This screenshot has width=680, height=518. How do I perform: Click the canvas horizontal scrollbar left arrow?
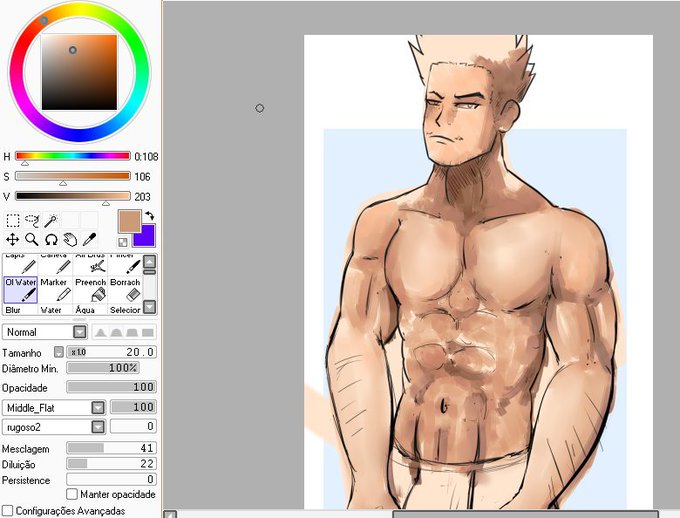pyautogui.click(x=170, y=515)
